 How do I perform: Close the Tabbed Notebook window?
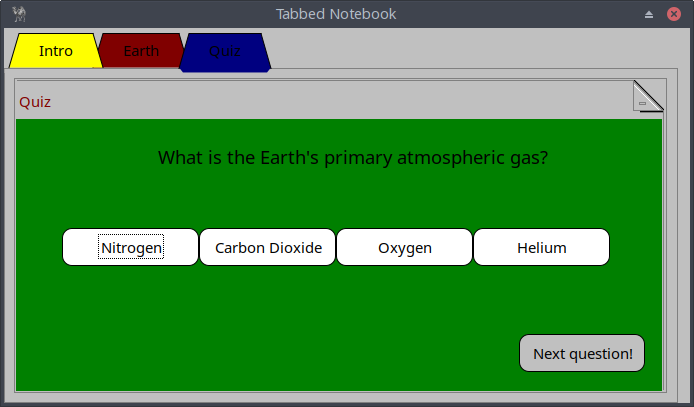point(674,14)
